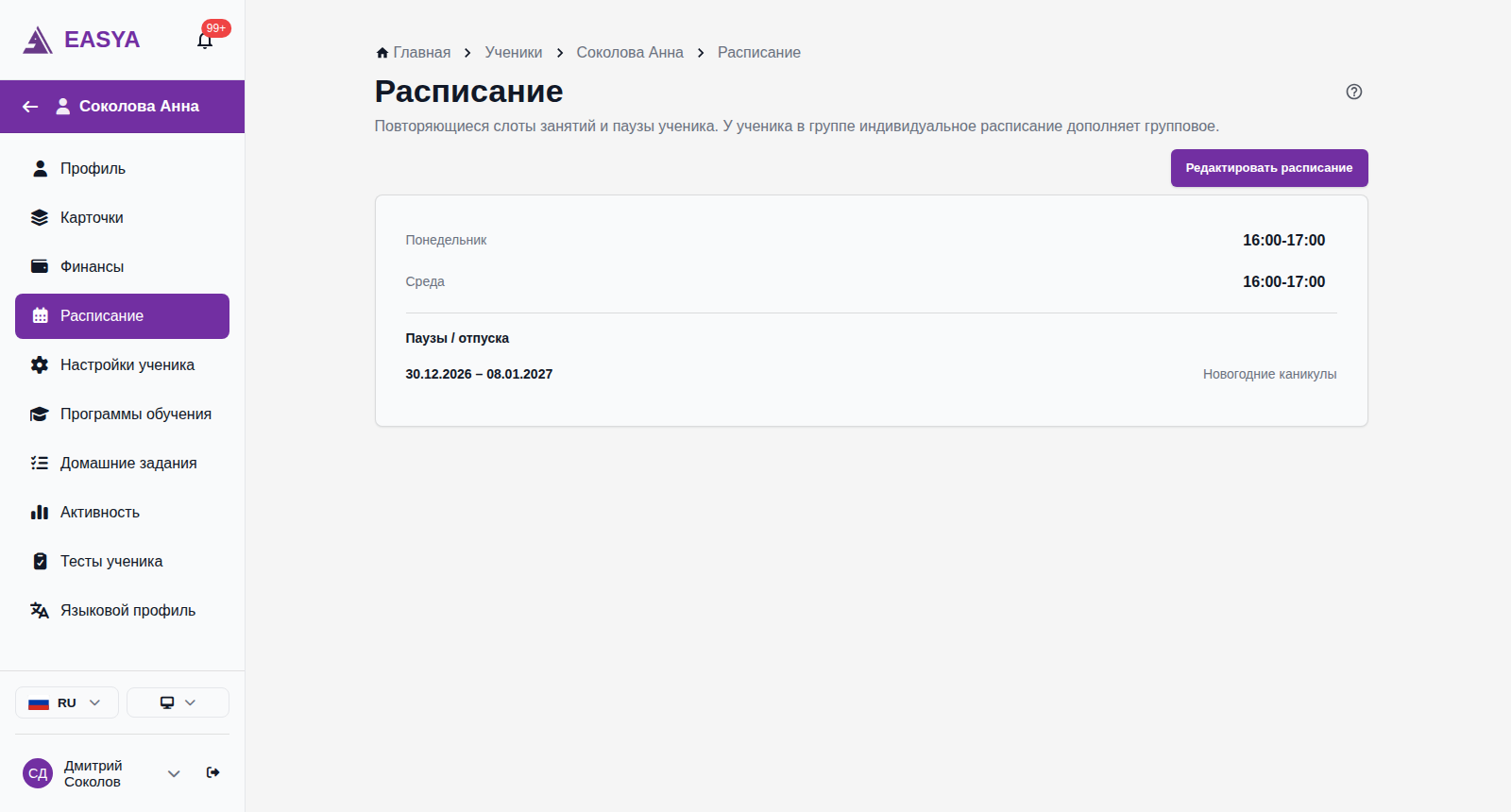Click Редактировать расписание button
Viewport: 1511px width, 812px height.
(x=1269, y=168)
